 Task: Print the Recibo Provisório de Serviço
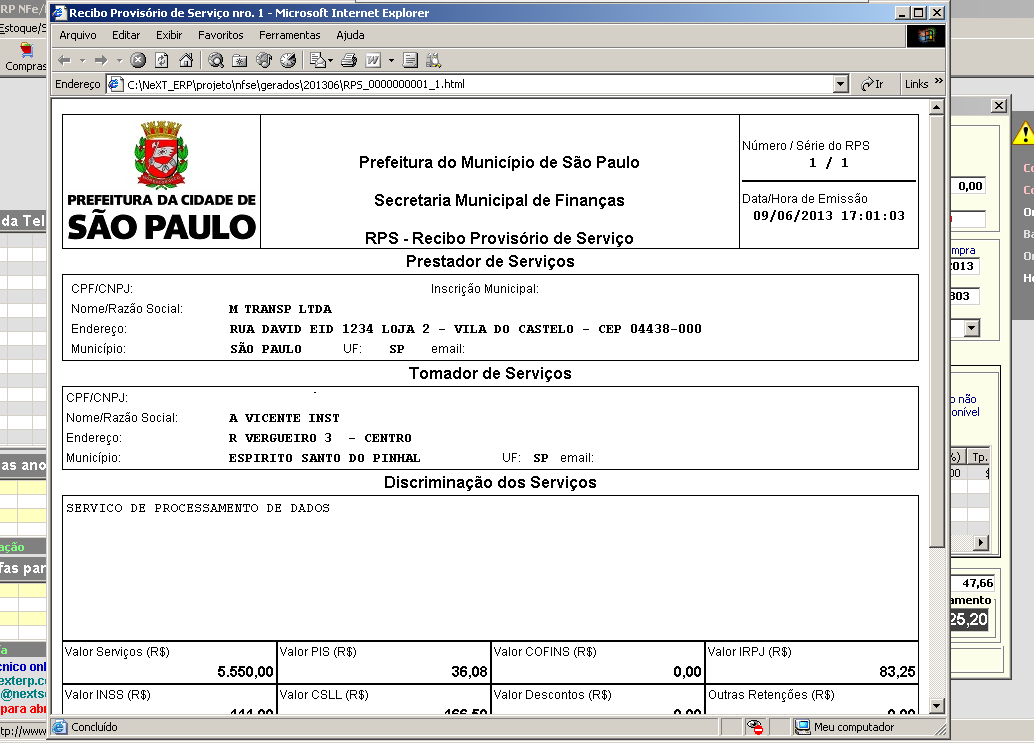tap(348, 60)
